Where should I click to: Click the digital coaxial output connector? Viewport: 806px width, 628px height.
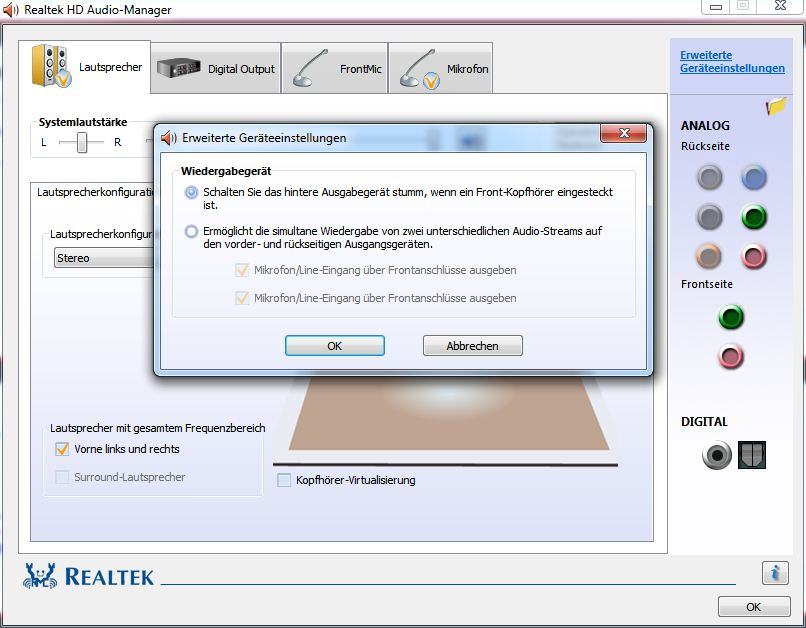[717, 455]
